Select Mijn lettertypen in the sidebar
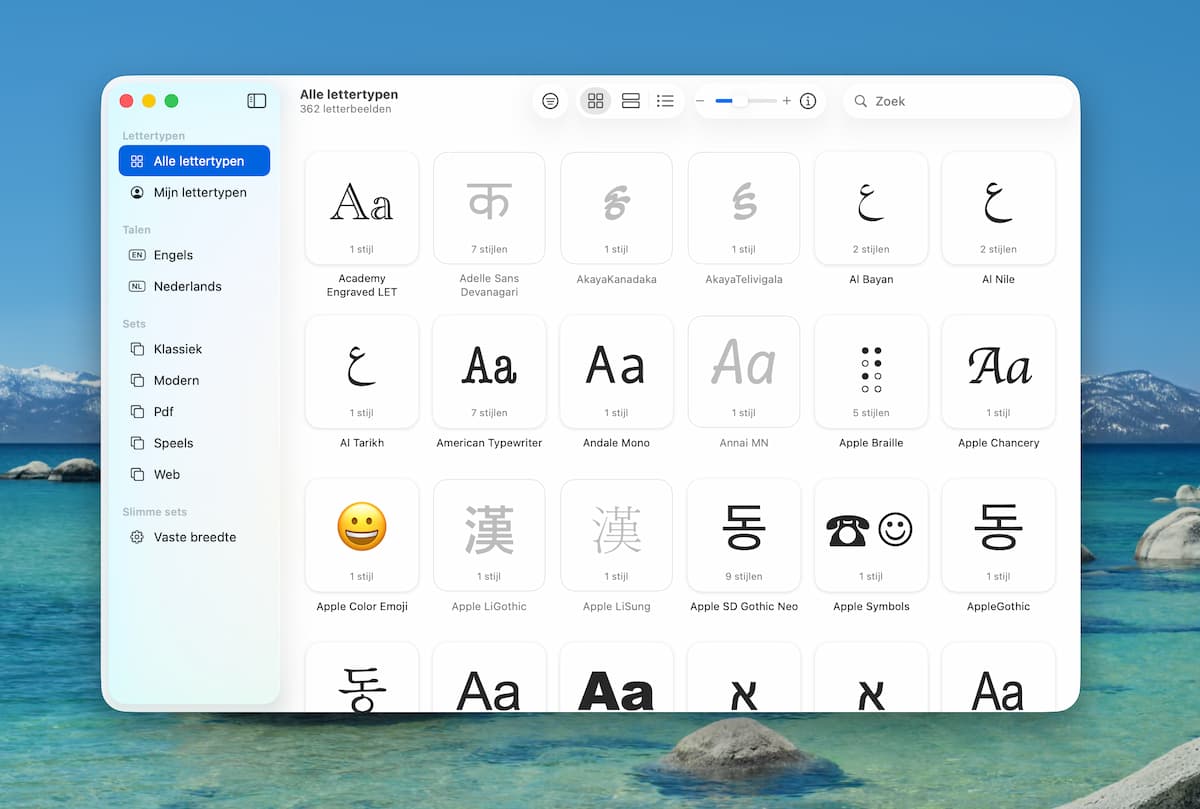 pos(199,192)
